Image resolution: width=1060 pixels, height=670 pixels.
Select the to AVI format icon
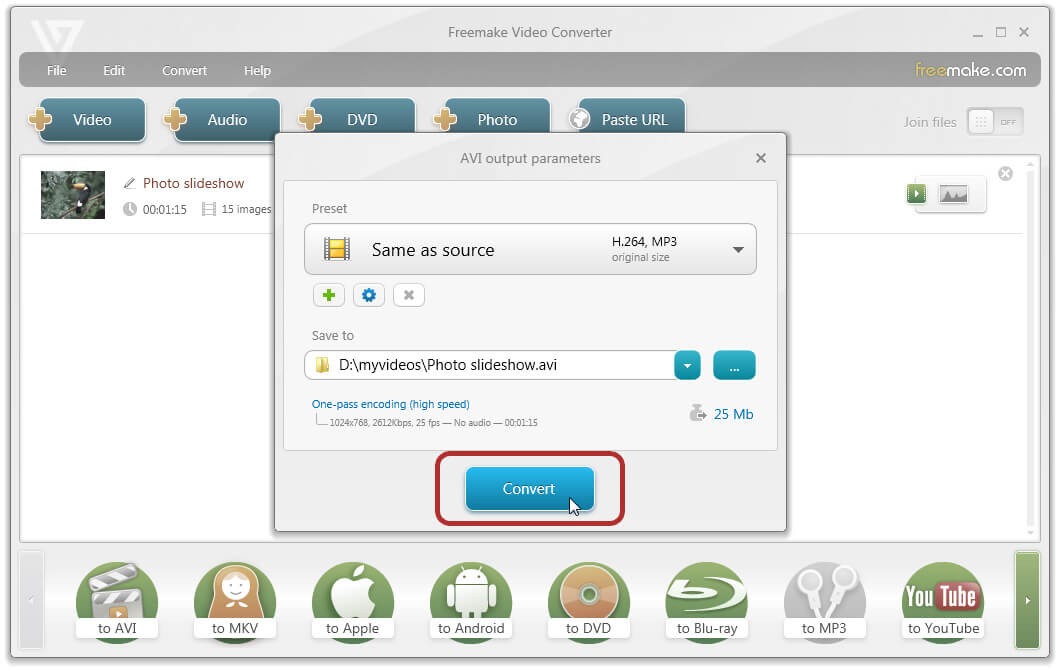(118, 601)
